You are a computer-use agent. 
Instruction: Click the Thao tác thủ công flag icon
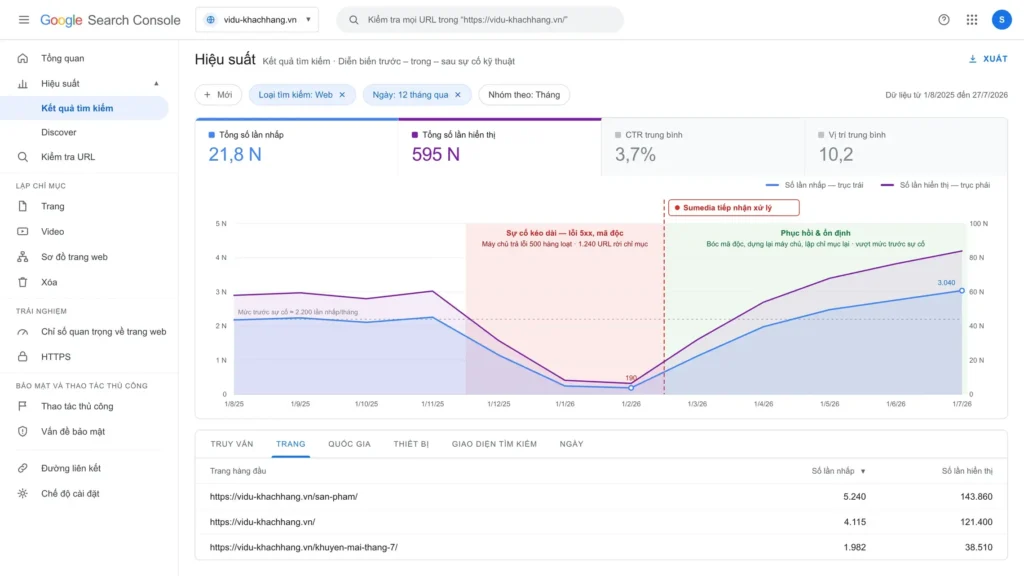click(x=23, y=406)
